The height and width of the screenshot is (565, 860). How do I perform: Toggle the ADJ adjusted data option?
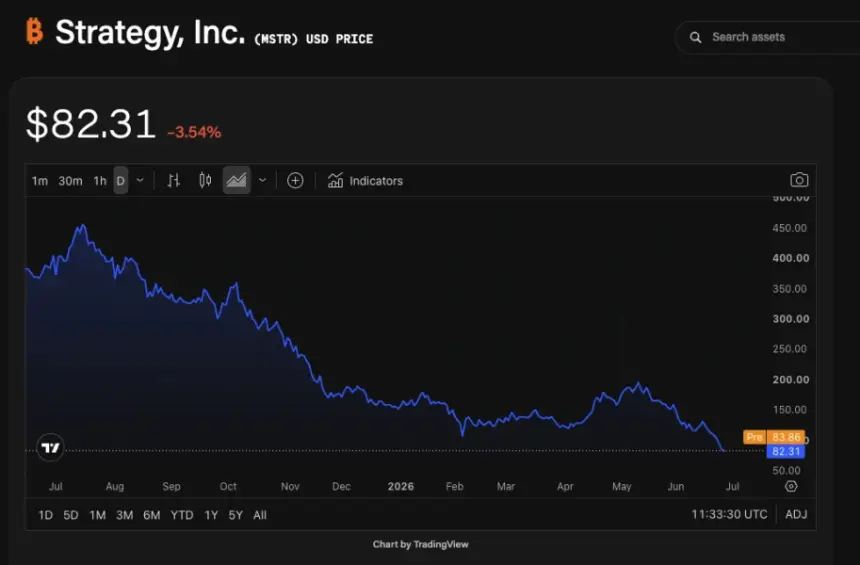(796, 515)
